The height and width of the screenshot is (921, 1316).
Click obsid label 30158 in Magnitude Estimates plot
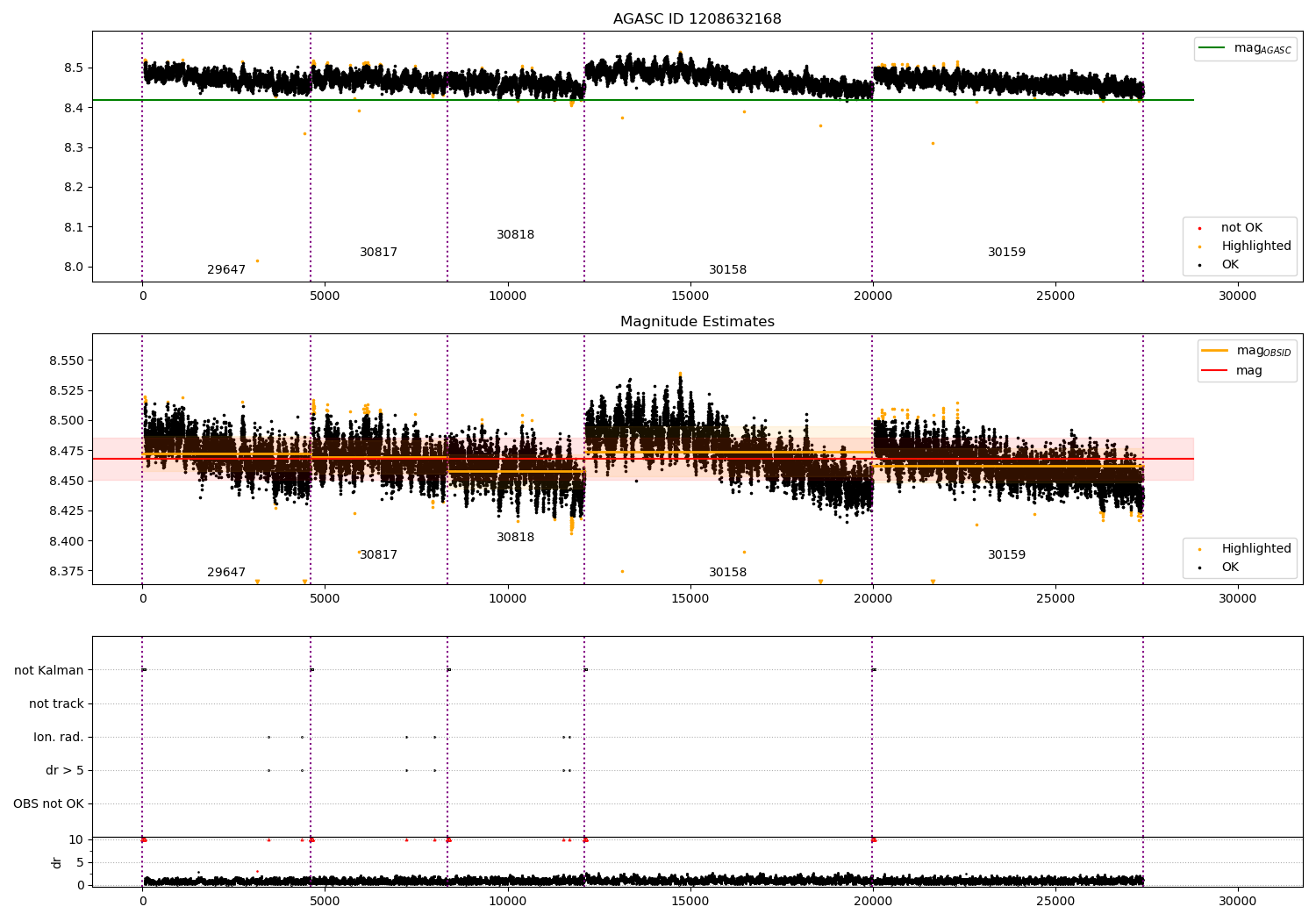pyautogui.click(x=728, y=573)
